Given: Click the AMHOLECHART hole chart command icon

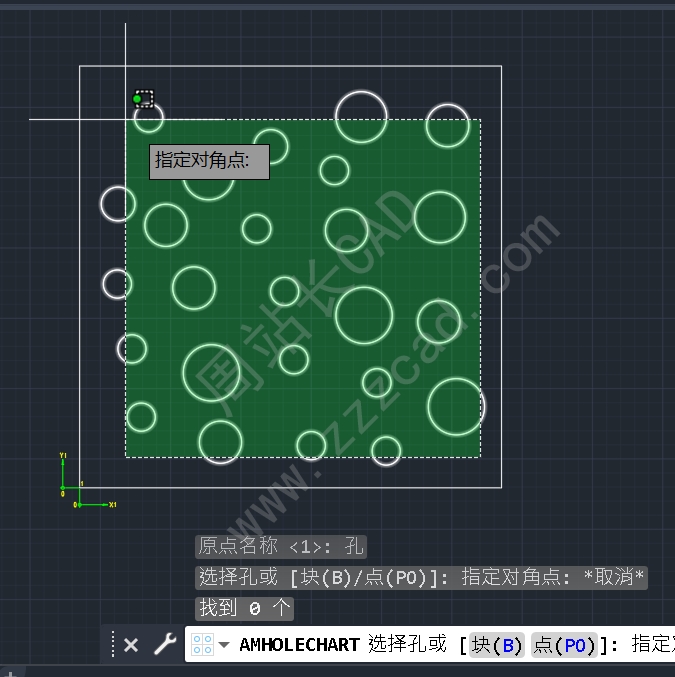Looking at the screenshot, I should coord(202,645).
